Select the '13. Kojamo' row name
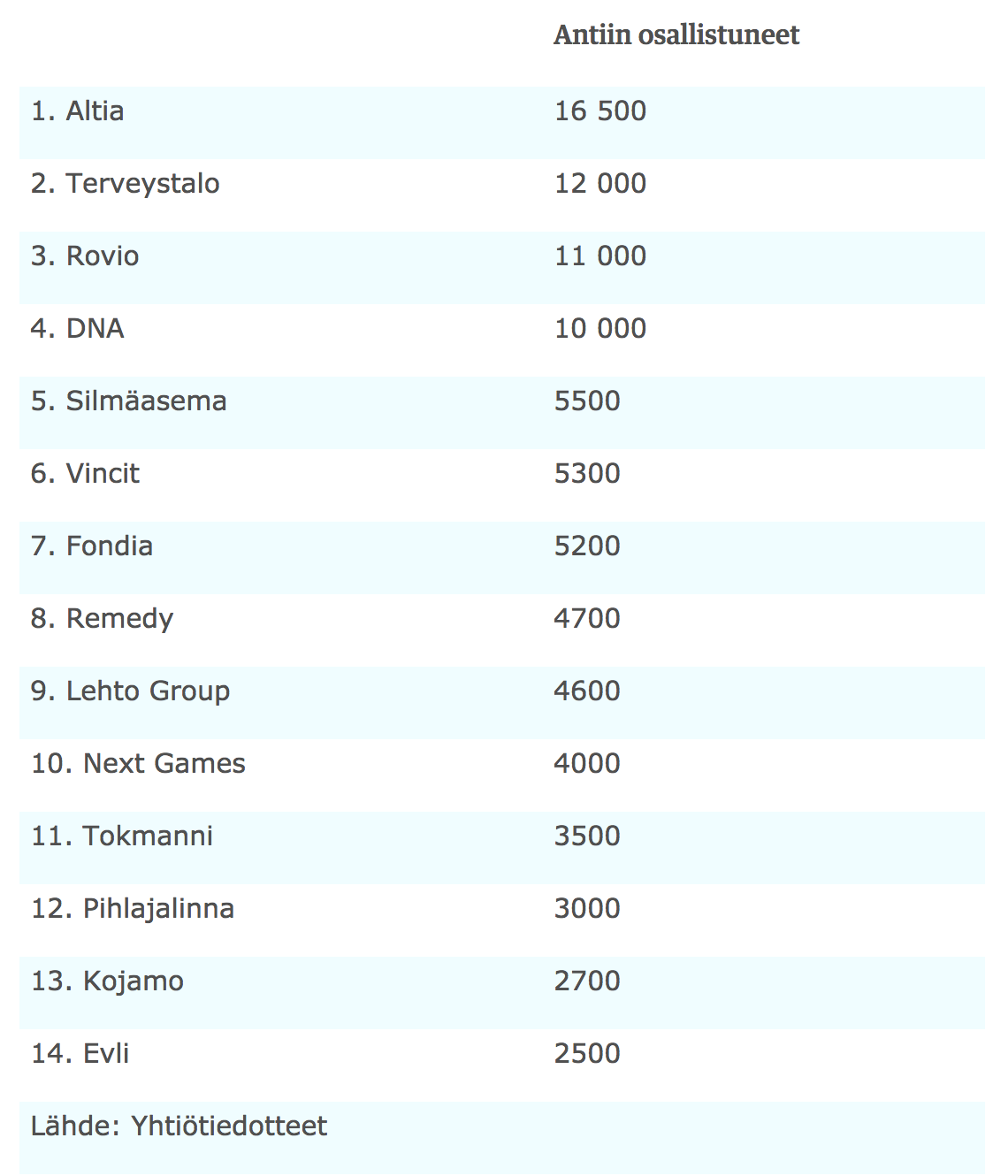Screen dimensions: 1008x1176 click(x=108, y=981)
